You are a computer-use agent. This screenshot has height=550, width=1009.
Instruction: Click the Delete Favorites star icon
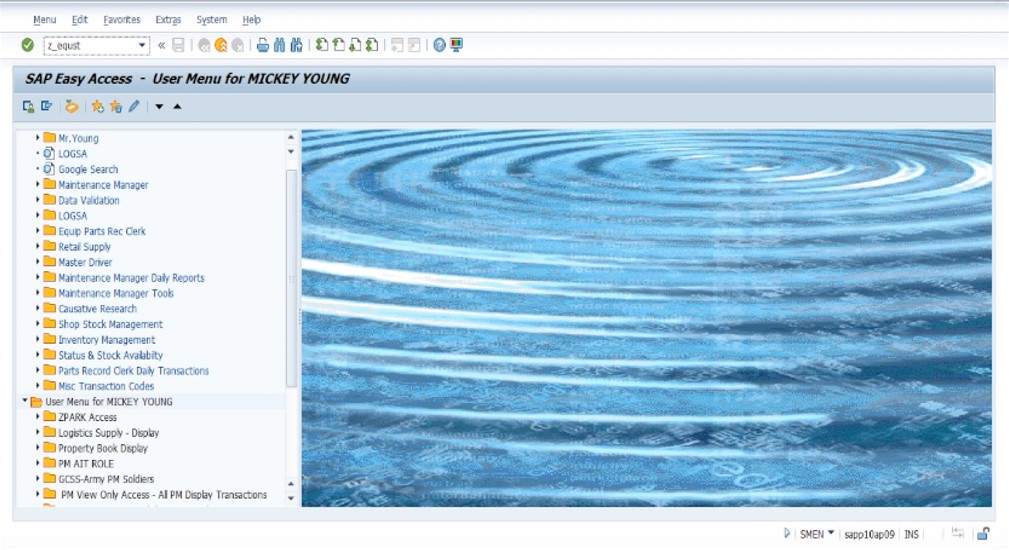(x=116, y=107)
